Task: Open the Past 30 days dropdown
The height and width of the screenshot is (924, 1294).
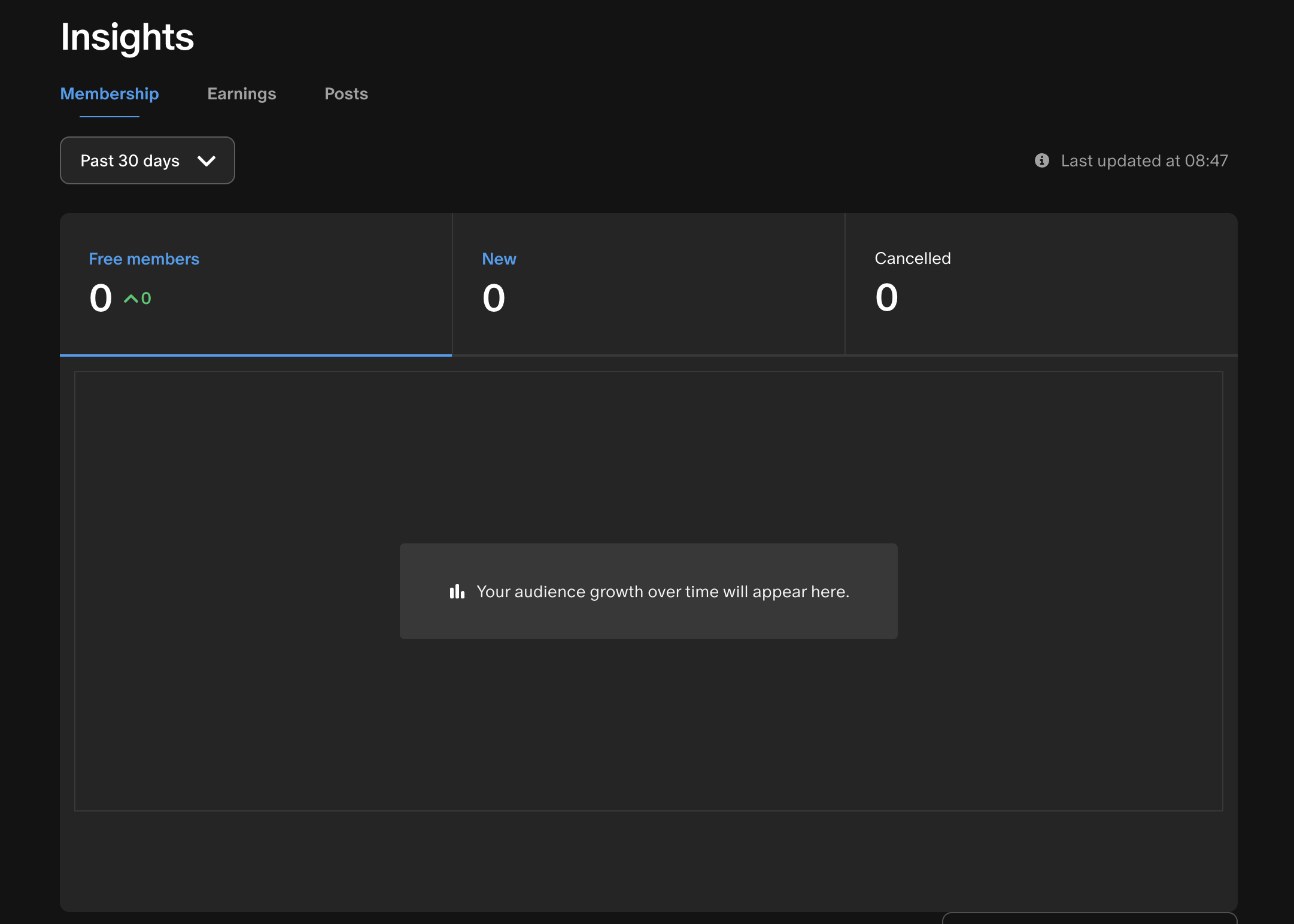Action: [147, 160]
